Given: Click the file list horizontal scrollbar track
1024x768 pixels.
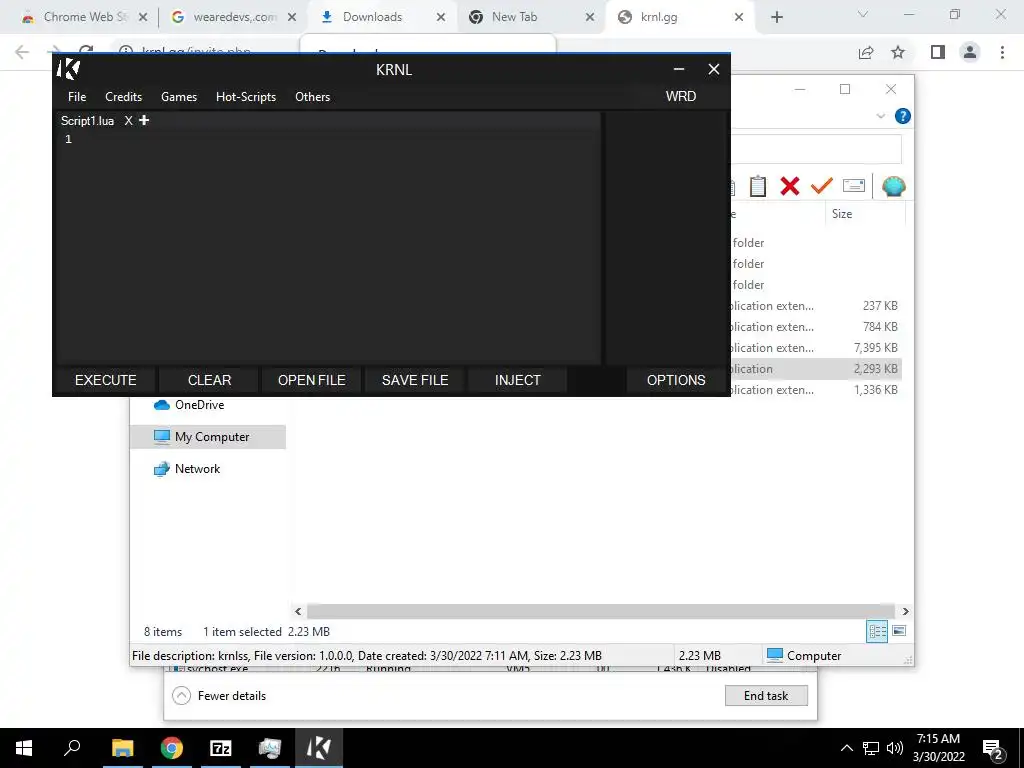Looking at the screenshot, I should pyautogui.click(x=601, y=611).
